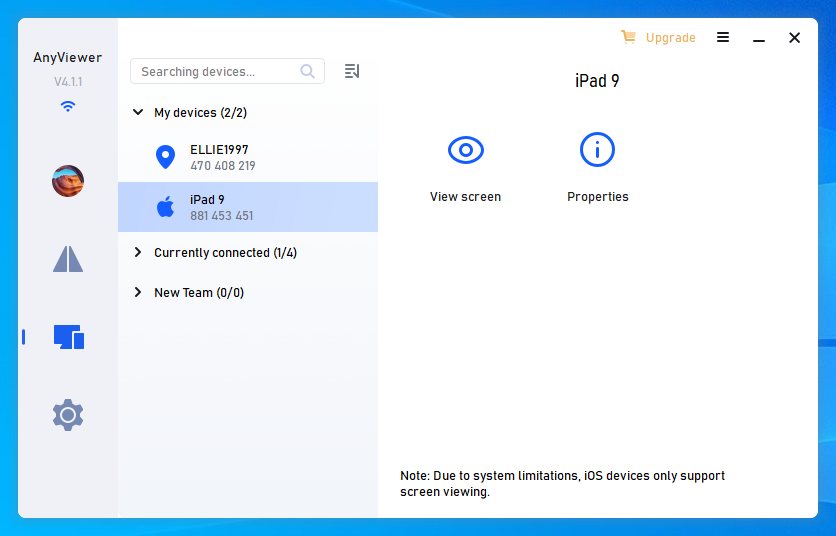Open the Properties info icon
Viewport: 836px width, 536px height.
tap(597, 149)
